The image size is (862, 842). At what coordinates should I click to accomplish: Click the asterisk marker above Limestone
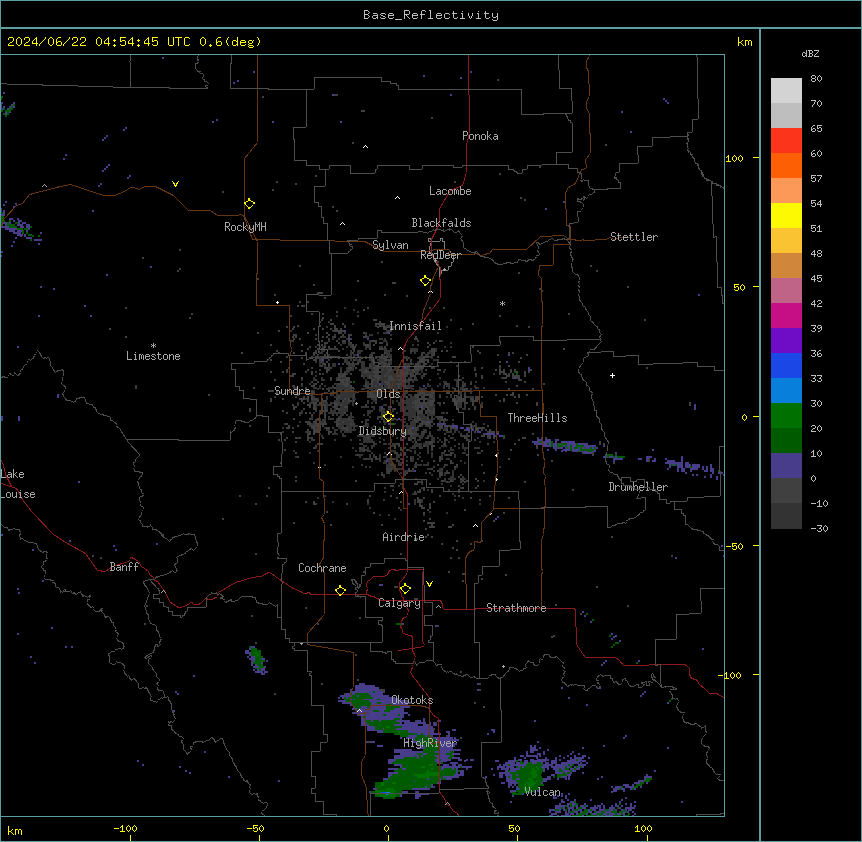point(153,346)
